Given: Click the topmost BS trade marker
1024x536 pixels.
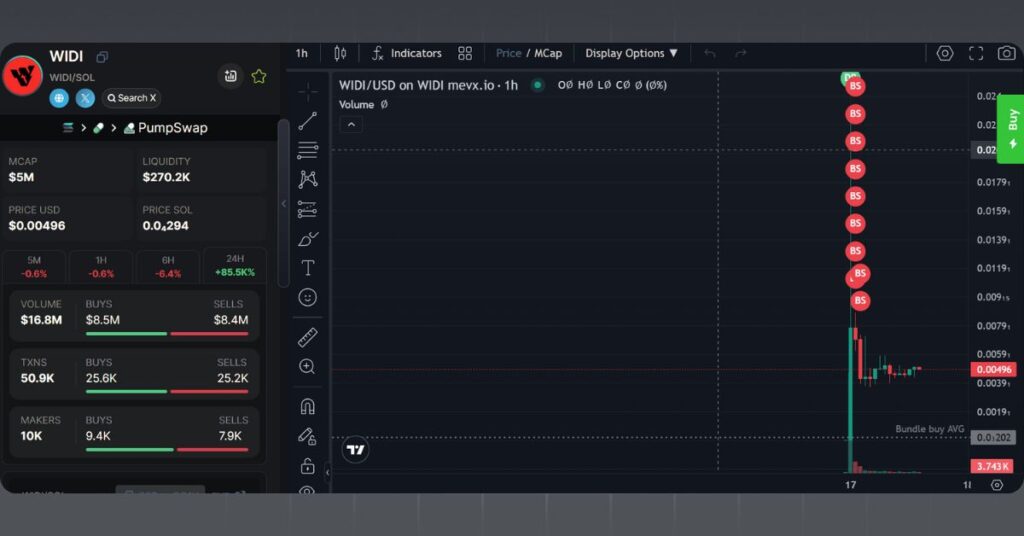Looking at the screenshot, I should 855,86.
